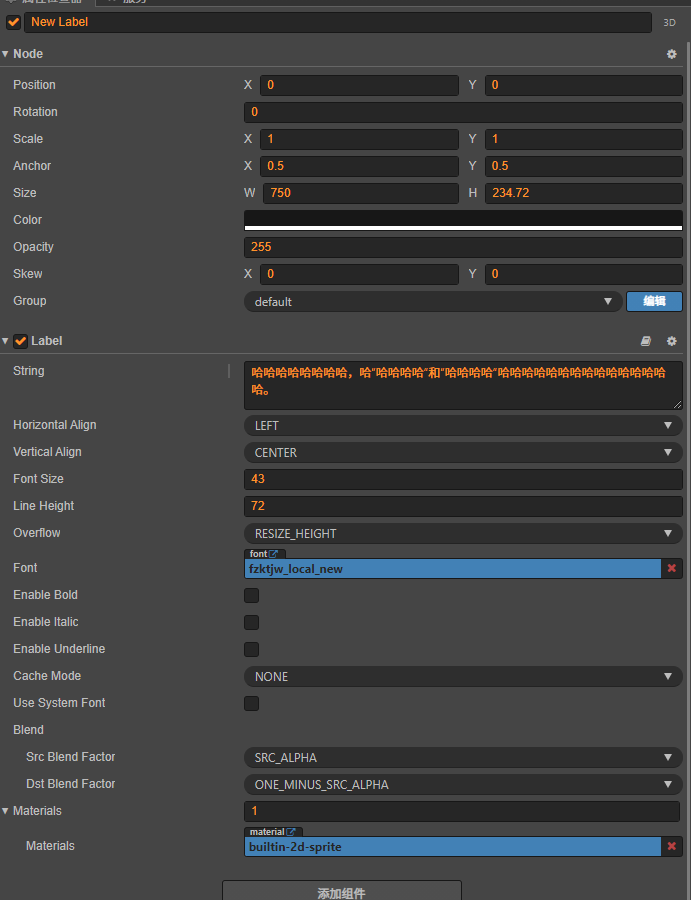This screenshot has width=691, height=900.
Task: Disable the Label component checkbox
Action: click(21, 341)
